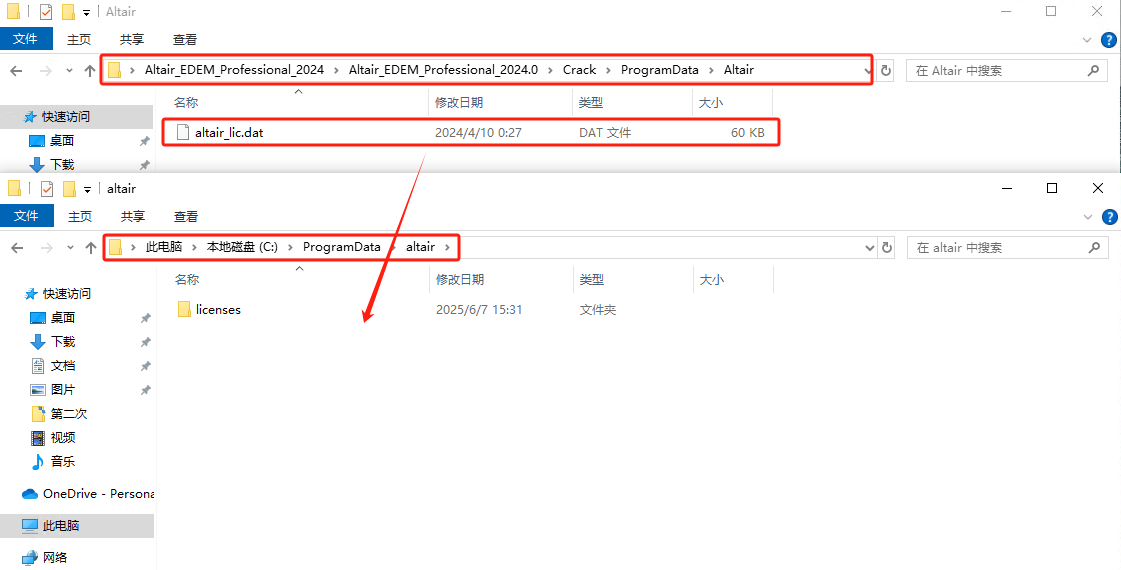Click altair breadcrumb in lower window

tap(420, 247)
